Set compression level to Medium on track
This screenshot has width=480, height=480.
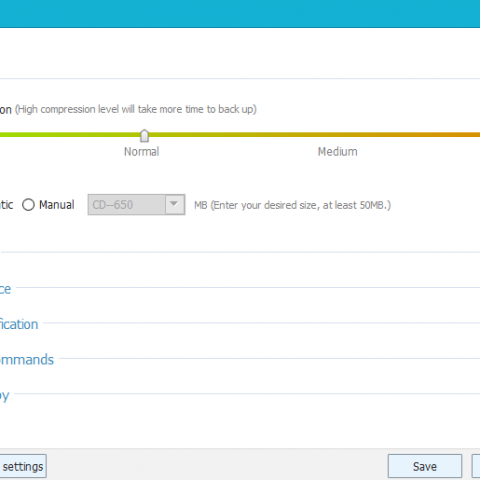337,135
